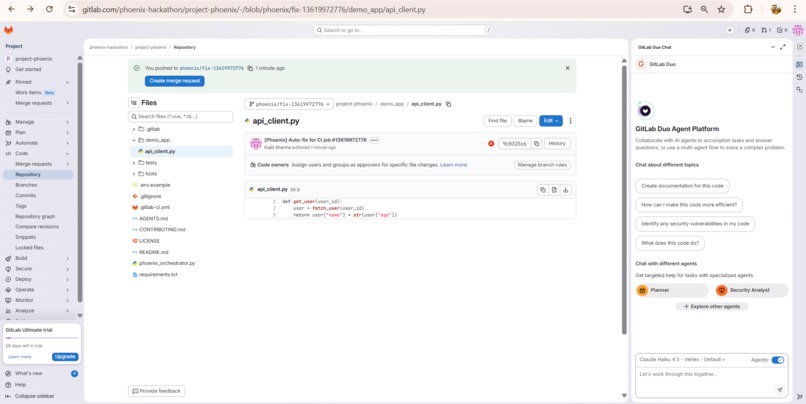Minimize the GitLab Duo Chat panel
Viewport: 806px width, 404px height.
[773, 47]
